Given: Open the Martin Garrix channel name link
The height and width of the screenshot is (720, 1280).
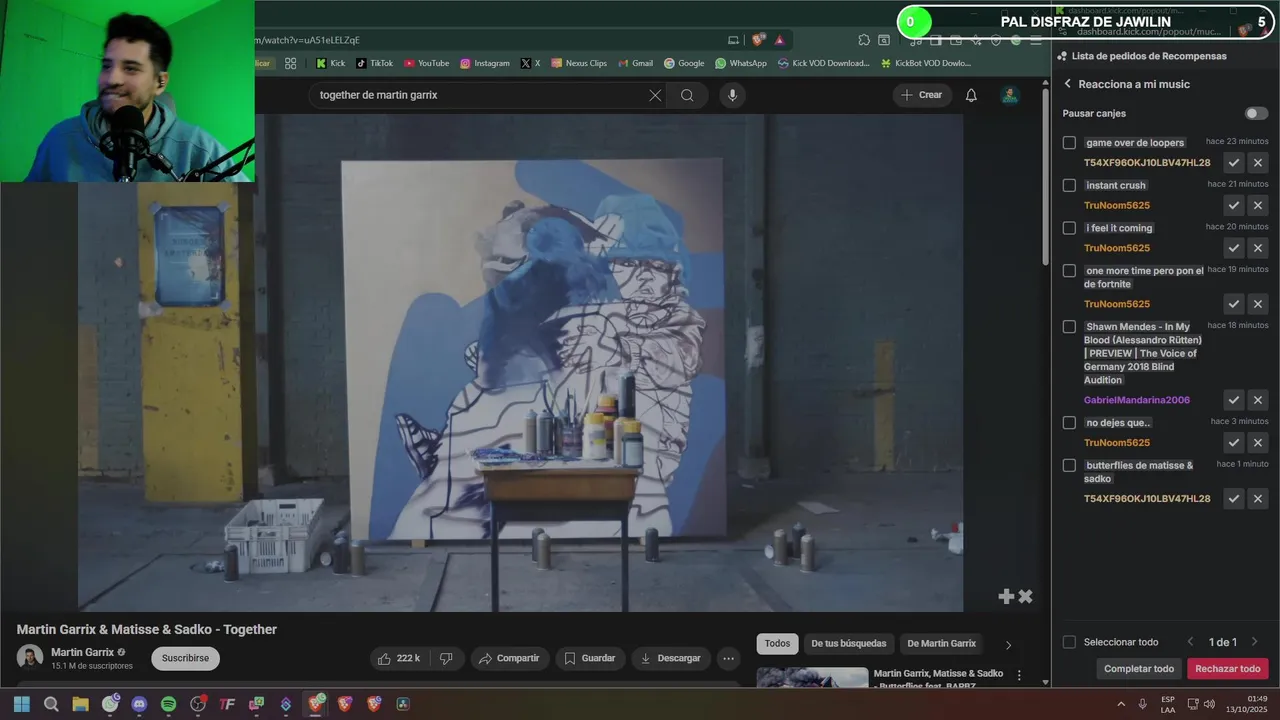Looking at the screenshot, I should [82, 652].
